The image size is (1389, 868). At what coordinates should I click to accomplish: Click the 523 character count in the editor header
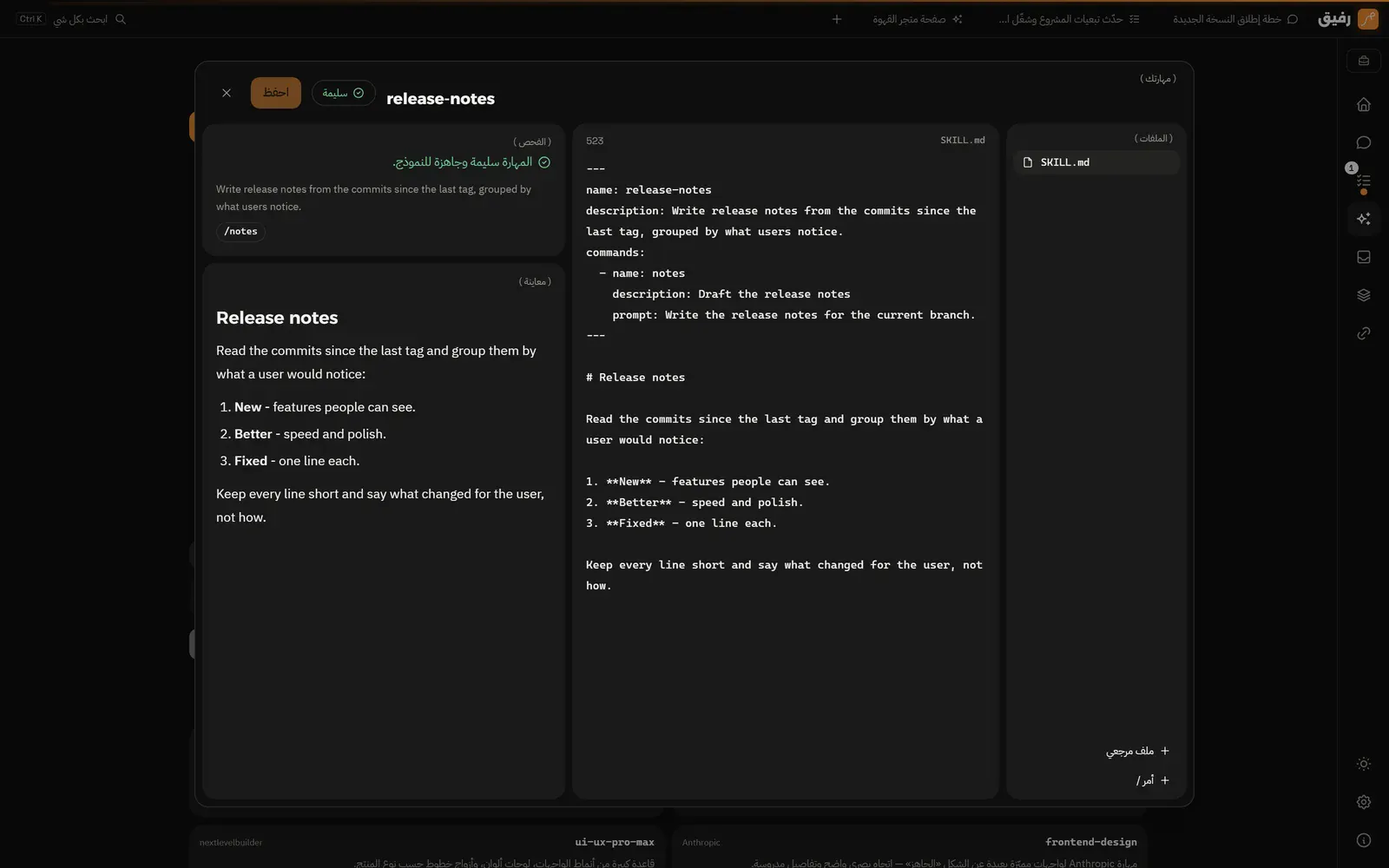(x=595, y=141)
